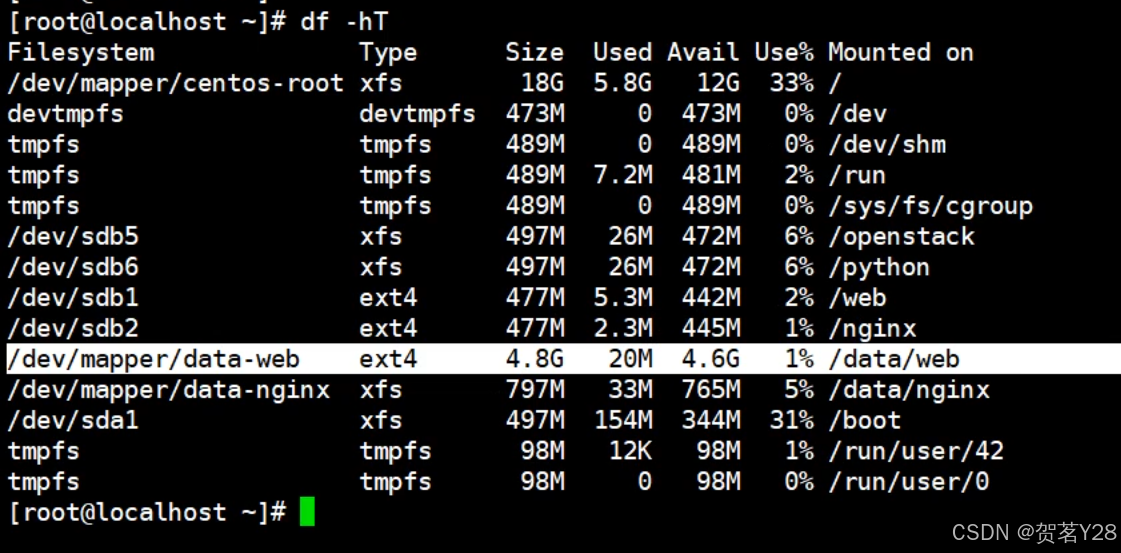This screenshot has height=553, width=1121.
Task: Click the 2.3M used value
Action: point(623,329)
